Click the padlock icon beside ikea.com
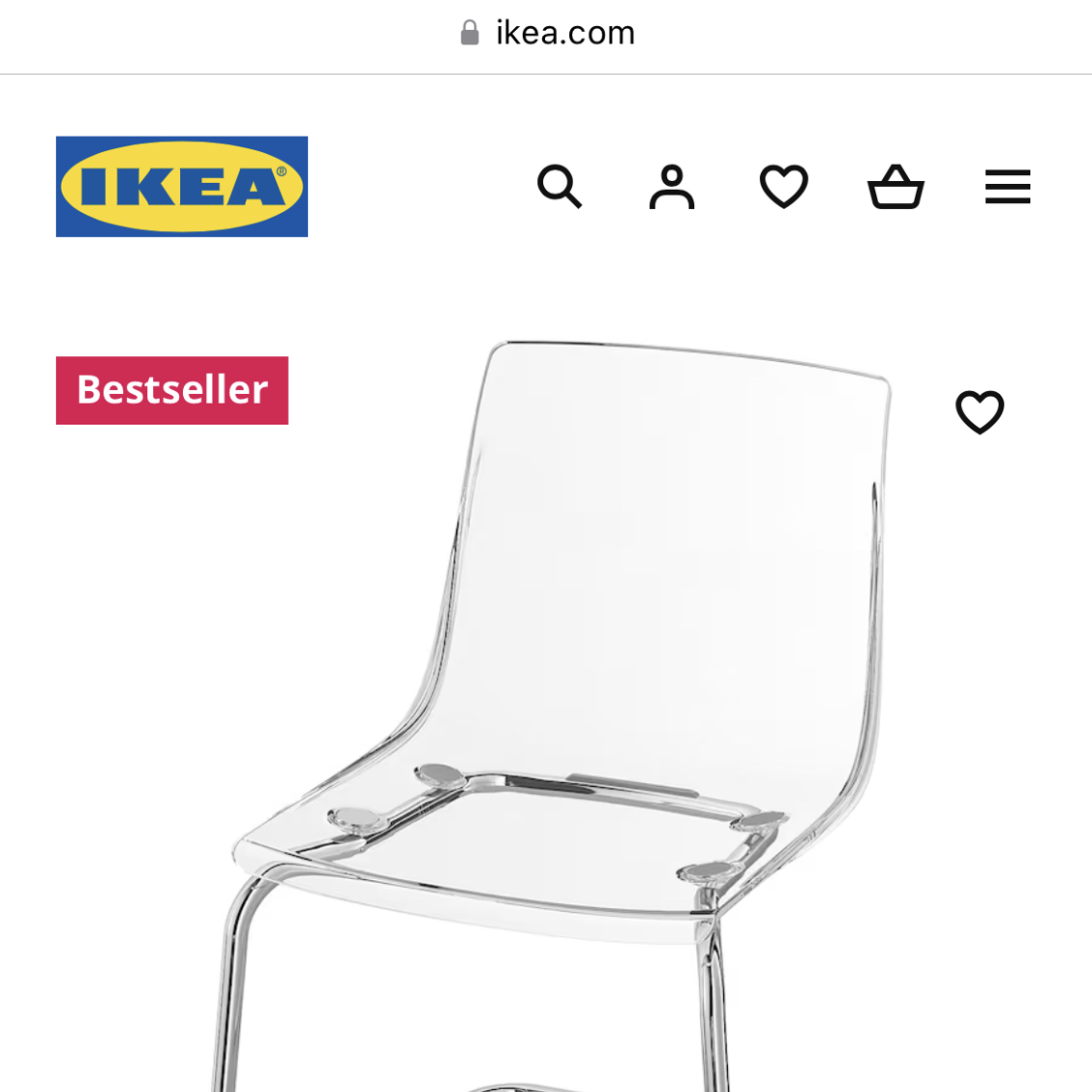The height and width of the screenshot is (1092, 1092). pyautogui.click(x=470, y=33)
